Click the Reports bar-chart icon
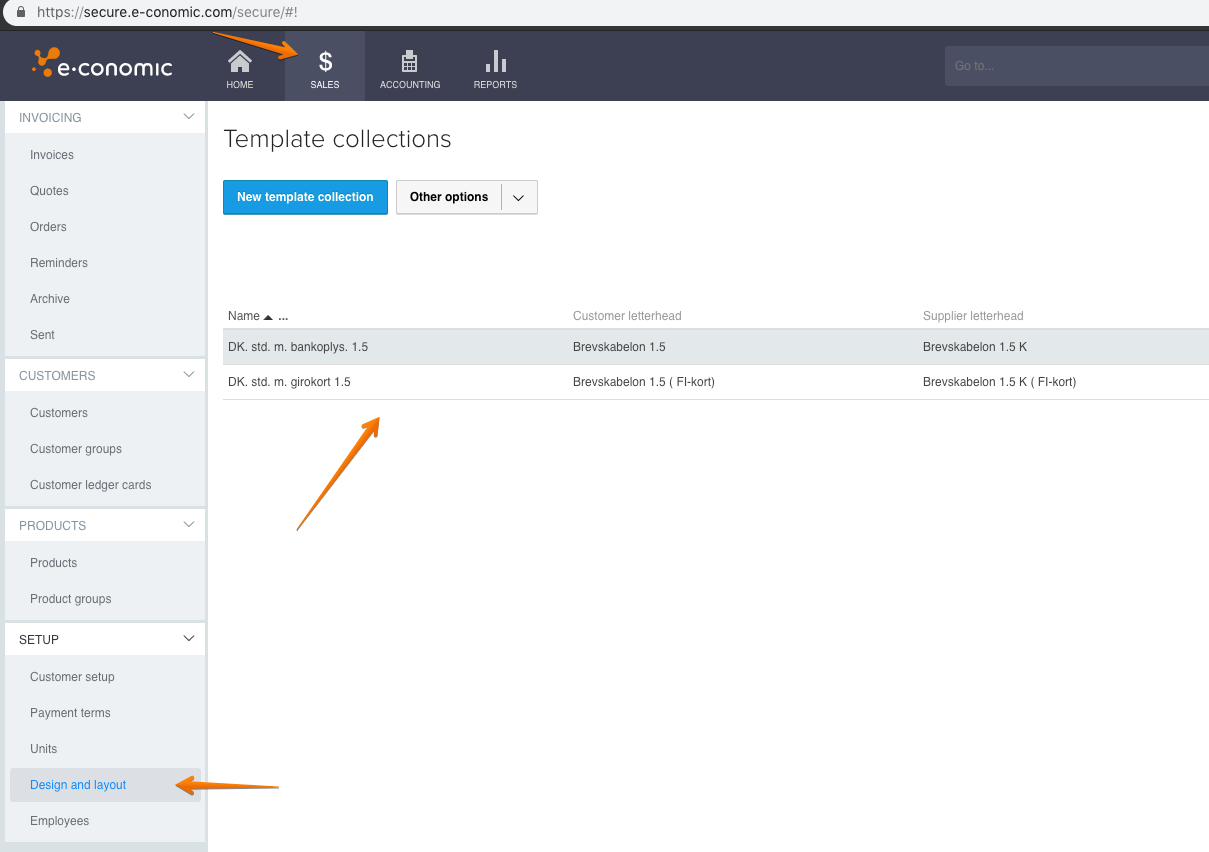The width and height of the screenshot is (1209, 852). point(494,64)
